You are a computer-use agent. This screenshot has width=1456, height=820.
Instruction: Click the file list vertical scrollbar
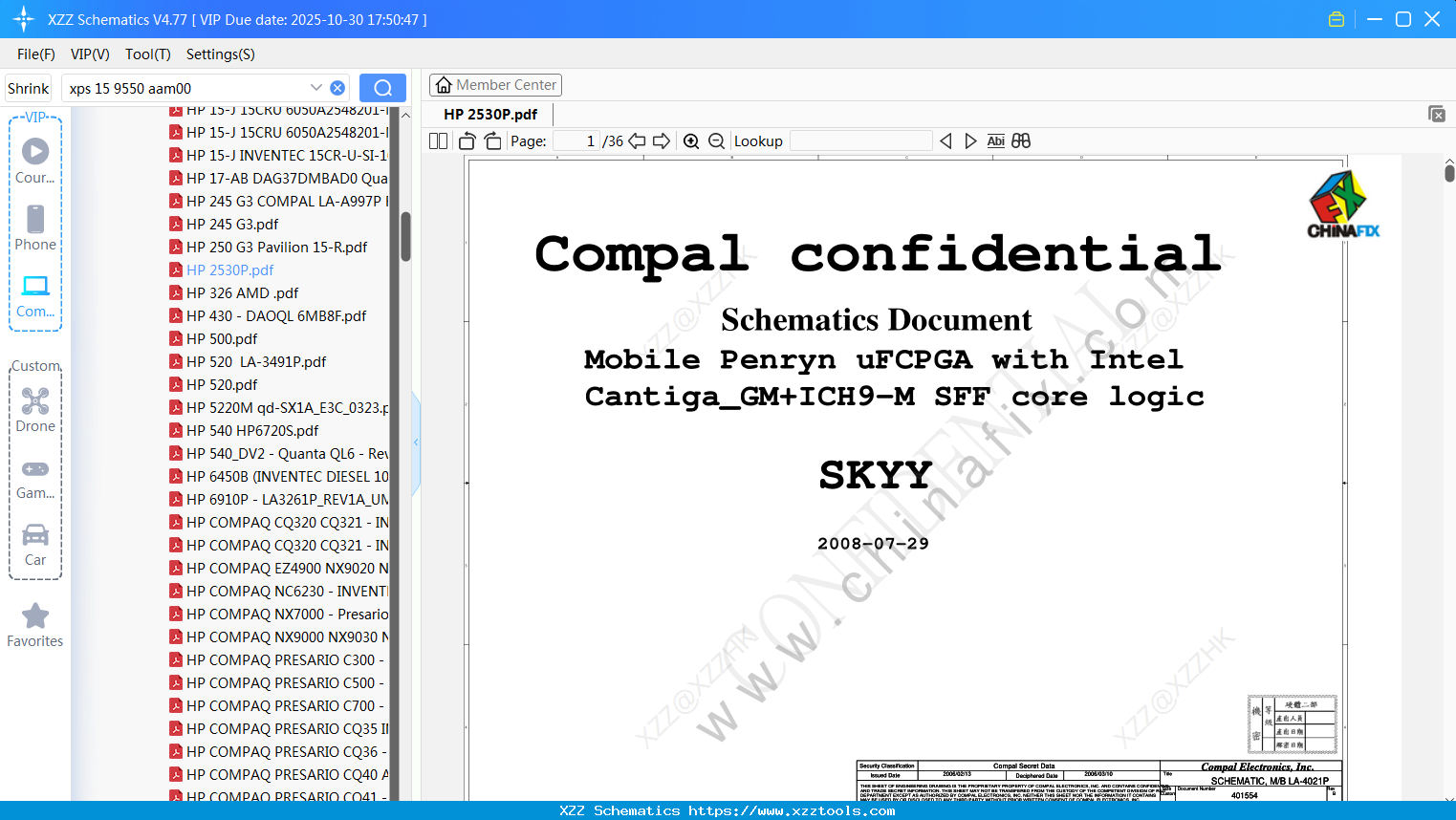pyautogui.click(x=405, y=235)
